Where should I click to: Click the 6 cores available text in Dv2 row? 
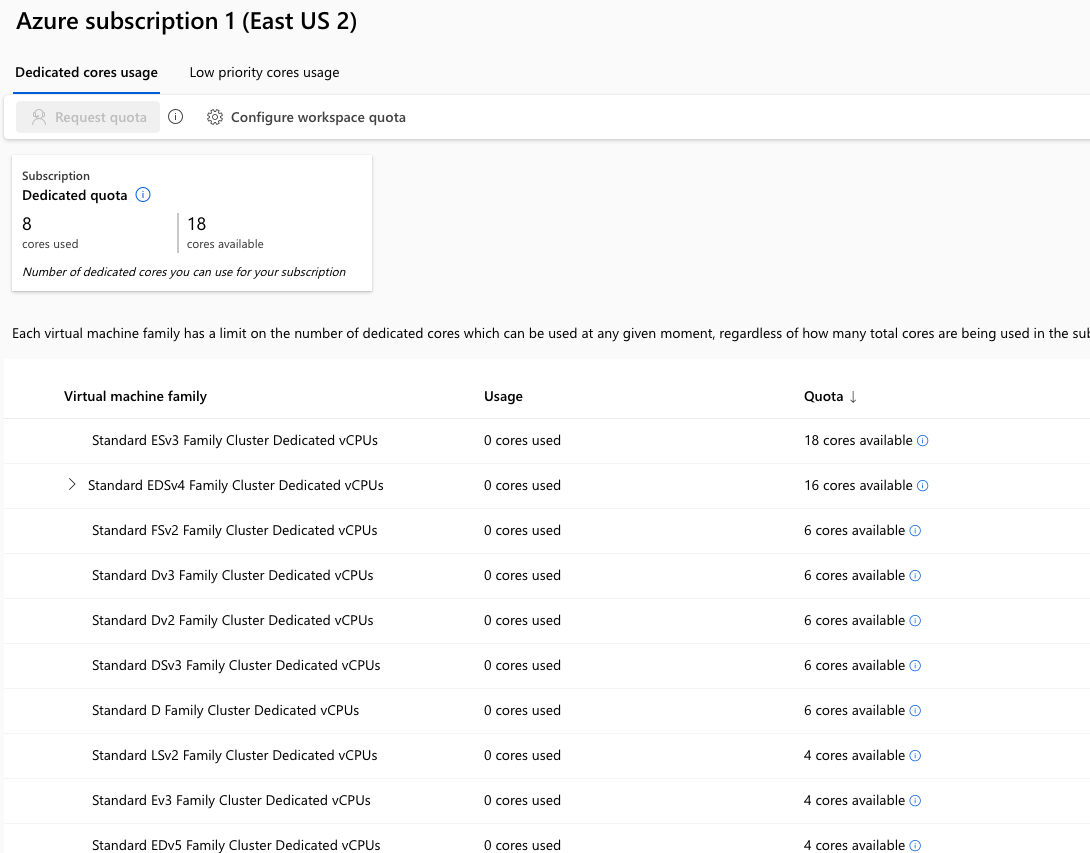[854, 620]
